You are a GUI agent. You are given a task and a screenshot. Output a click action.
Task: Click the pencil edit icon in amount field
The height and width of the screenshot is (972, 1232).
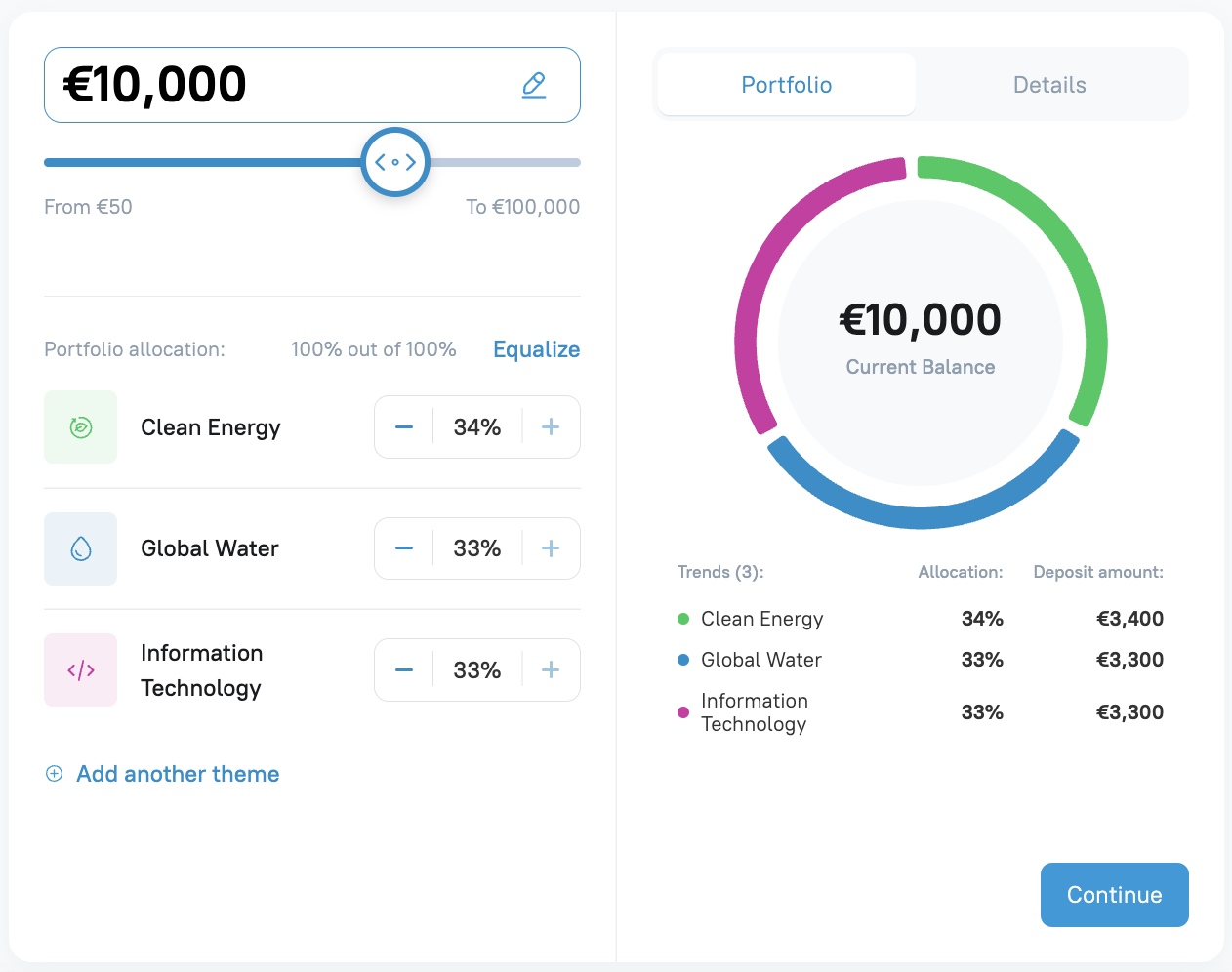pyautogui.click(x=534, y=85)
